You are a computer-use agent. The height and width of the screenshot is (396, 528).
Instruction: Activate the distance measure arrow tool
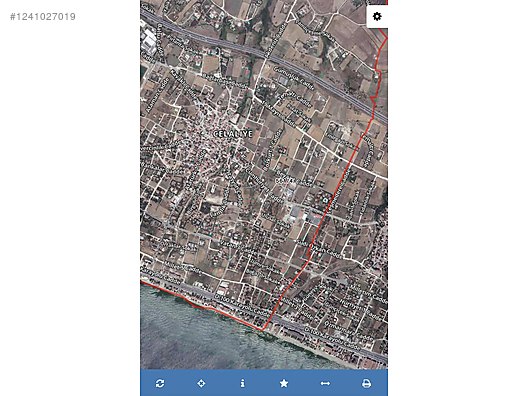point(325,383)
